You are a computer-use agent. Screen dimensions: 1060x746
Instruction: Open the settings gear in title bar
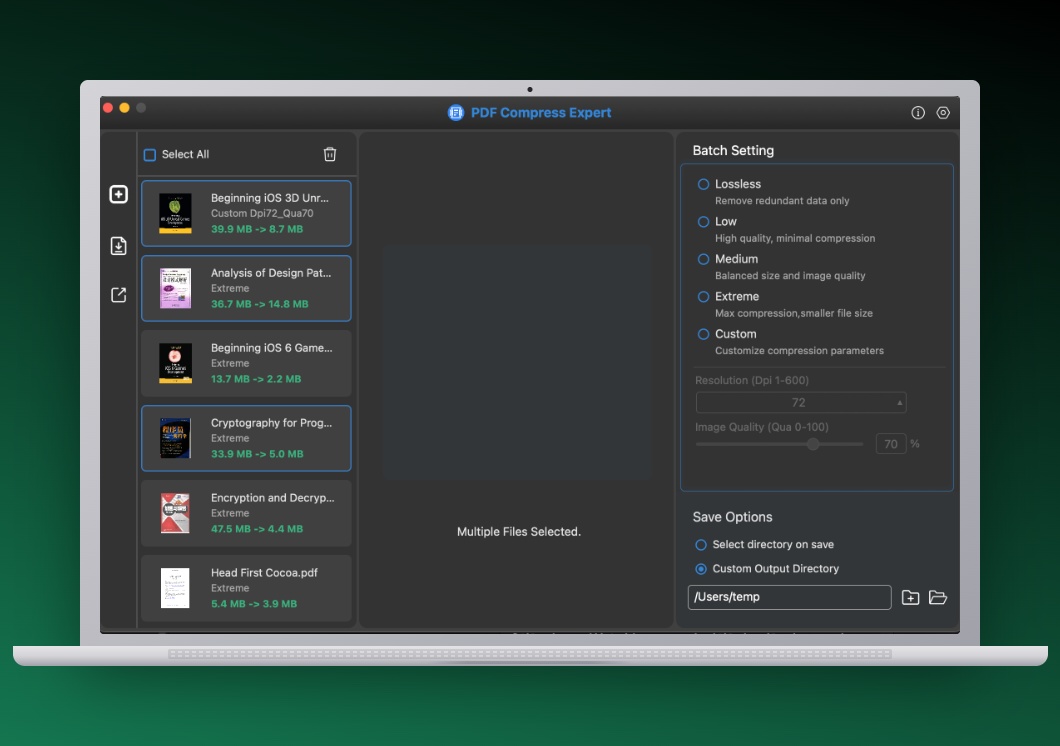[x=943, y=113]
